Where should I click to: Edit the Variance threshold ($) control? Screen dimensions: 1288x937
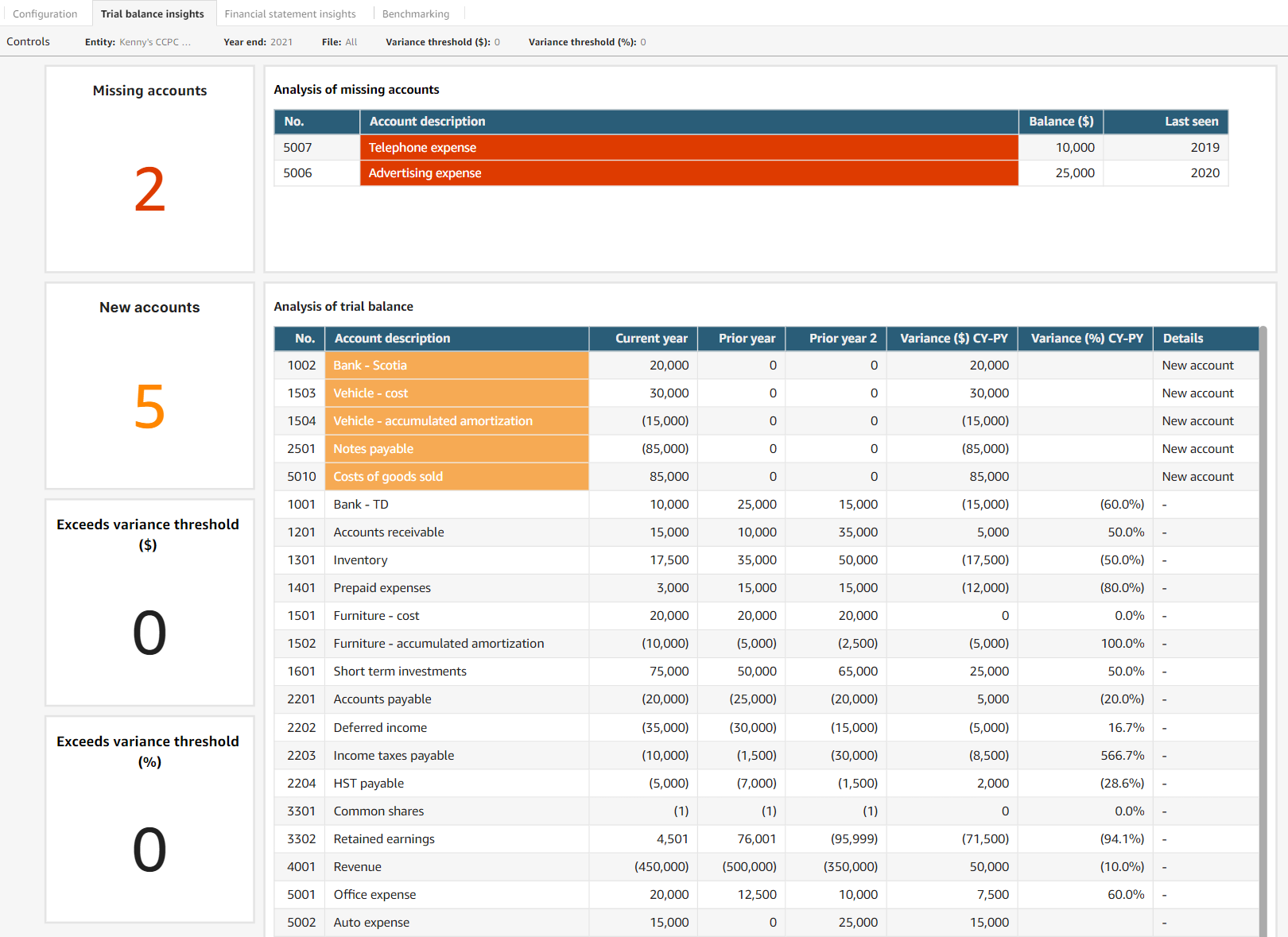click(443, 42)
